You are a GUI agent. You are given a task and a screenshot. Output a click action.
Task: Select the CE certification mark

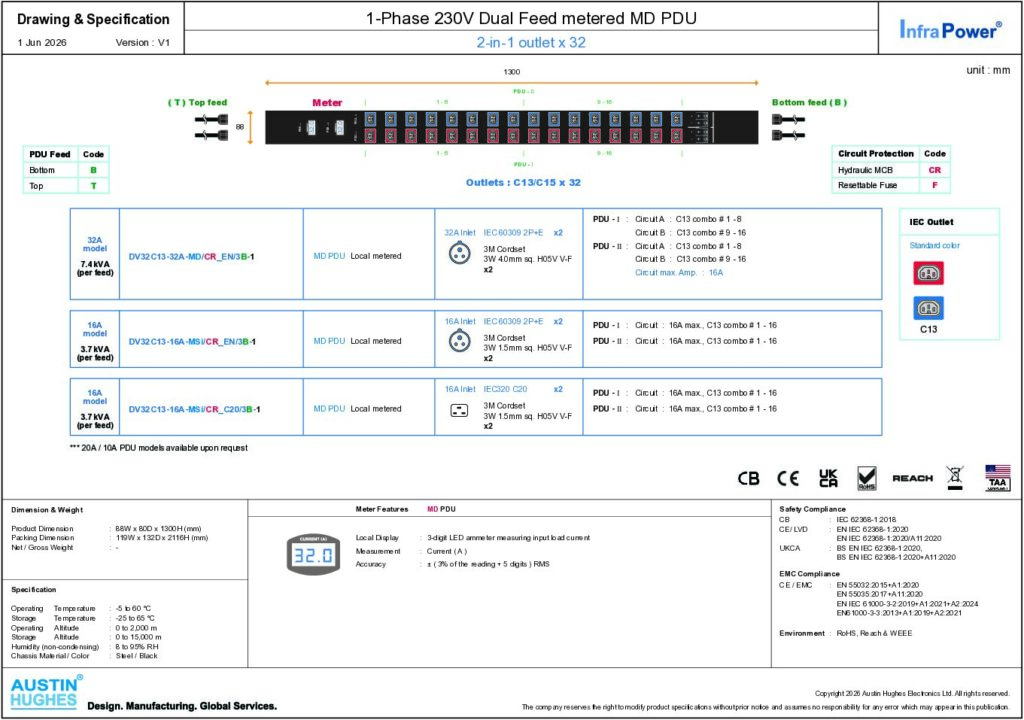click(x=788, y=478)
